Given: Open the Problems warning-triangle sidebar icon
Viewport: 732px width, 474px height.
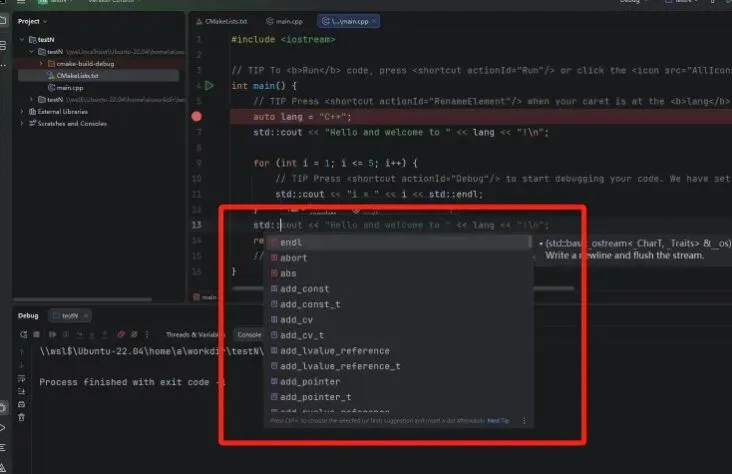Looking at the screenshot, I should (x=3, y=467).
